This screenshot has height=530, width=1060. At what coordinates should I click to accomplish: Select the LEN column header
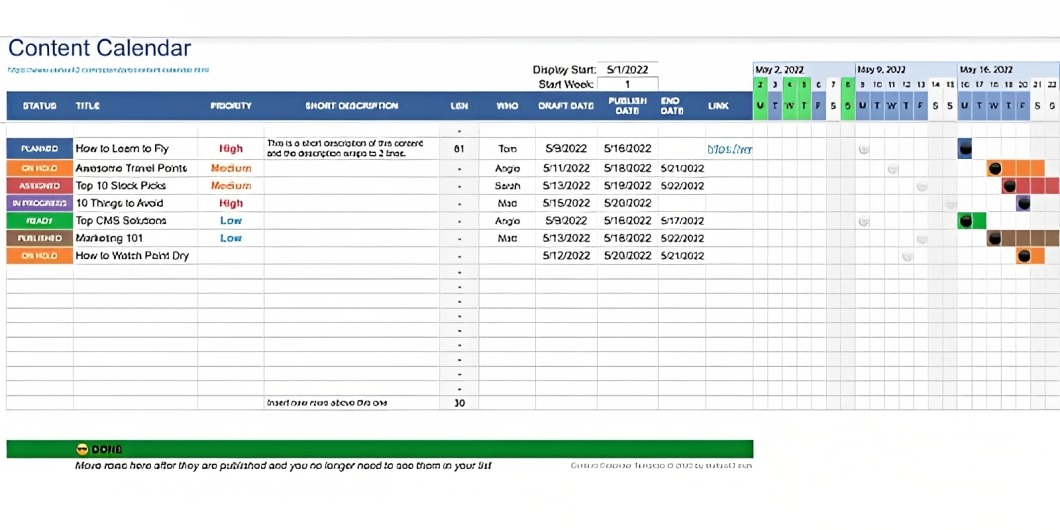pos(459,106)
